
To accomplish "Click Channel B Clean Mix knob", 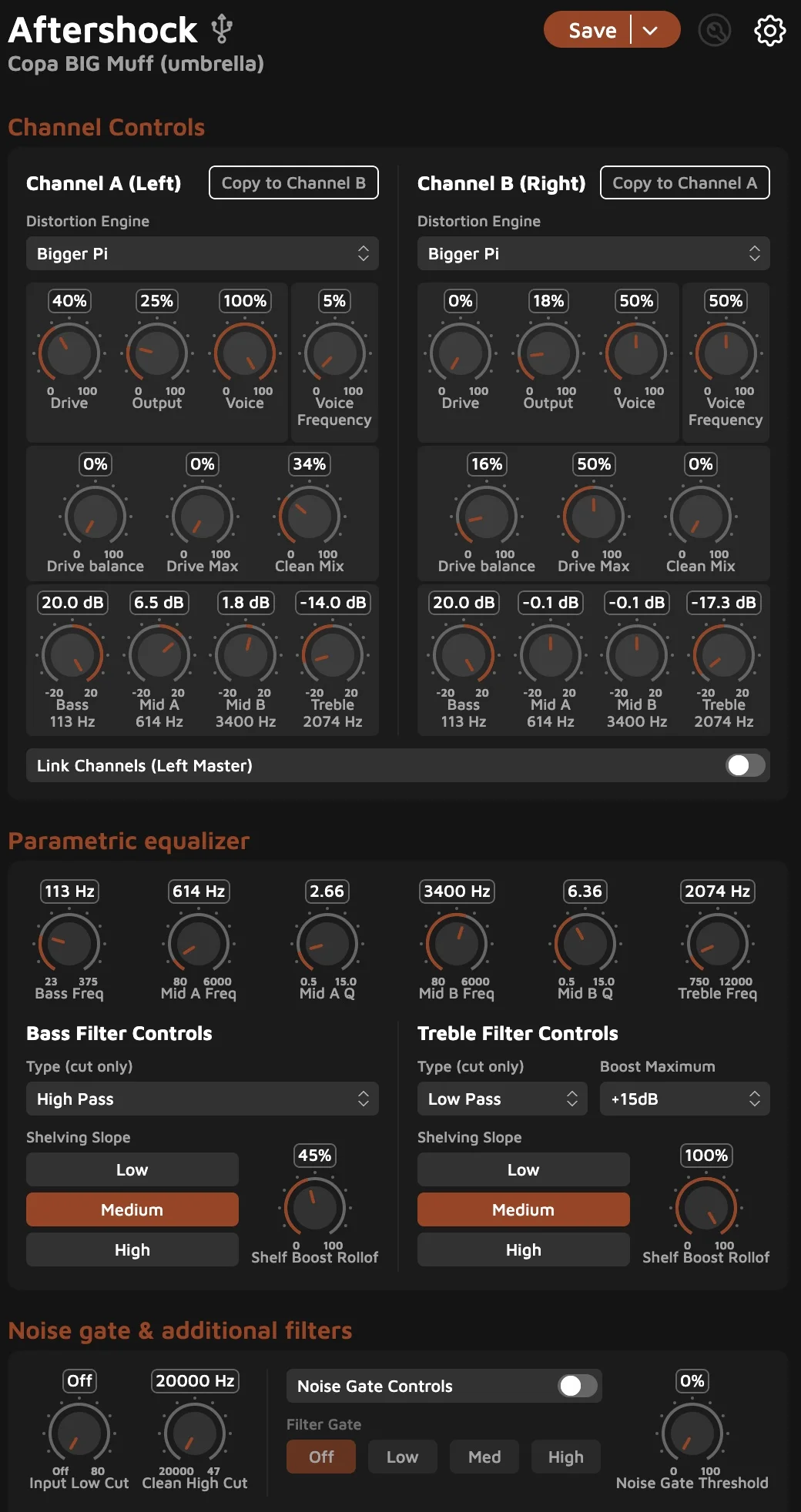I will pyautogui.click(x=701, y=515).
